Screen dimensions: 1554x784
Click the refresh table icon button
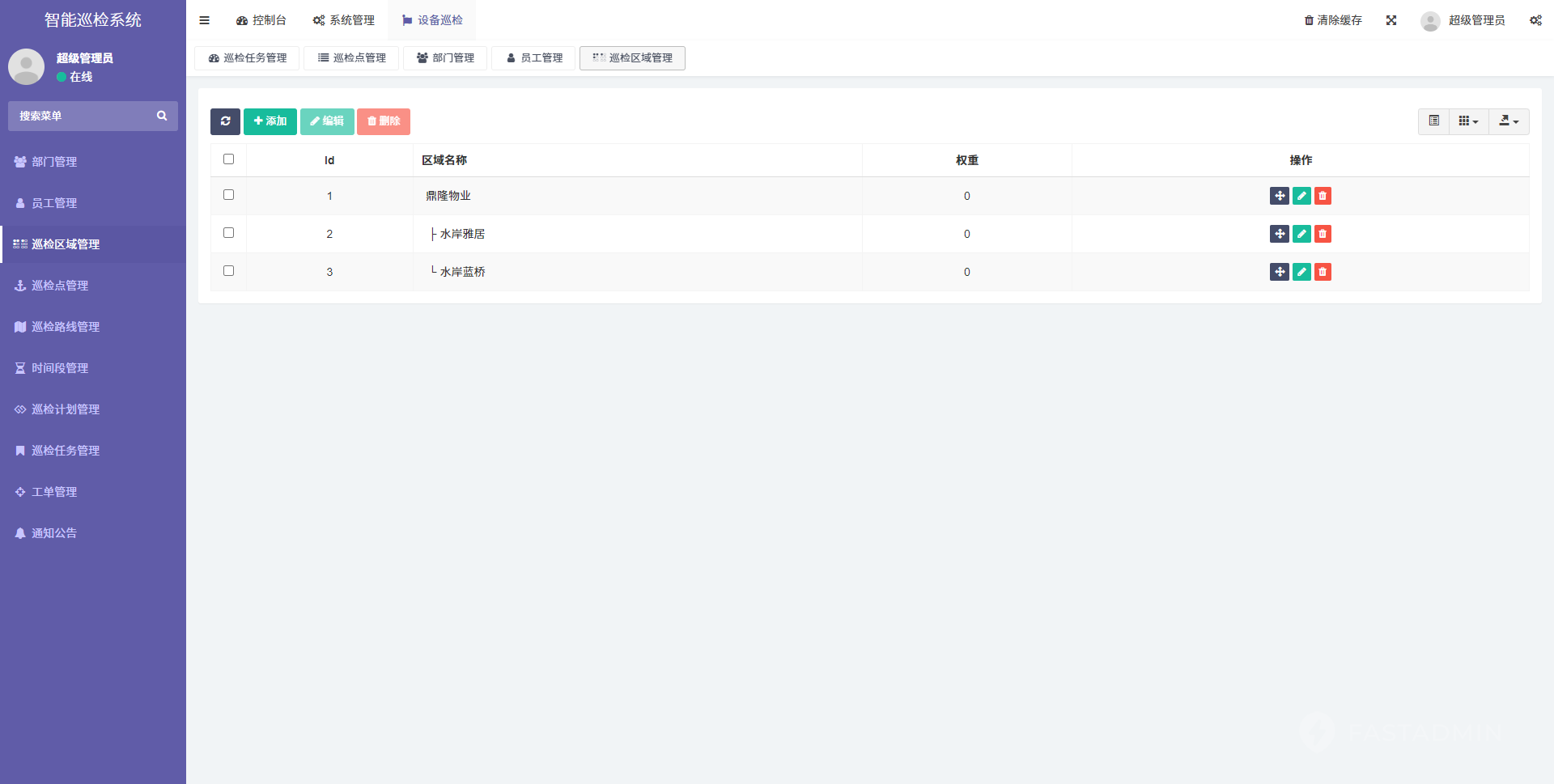click(225, 121)
